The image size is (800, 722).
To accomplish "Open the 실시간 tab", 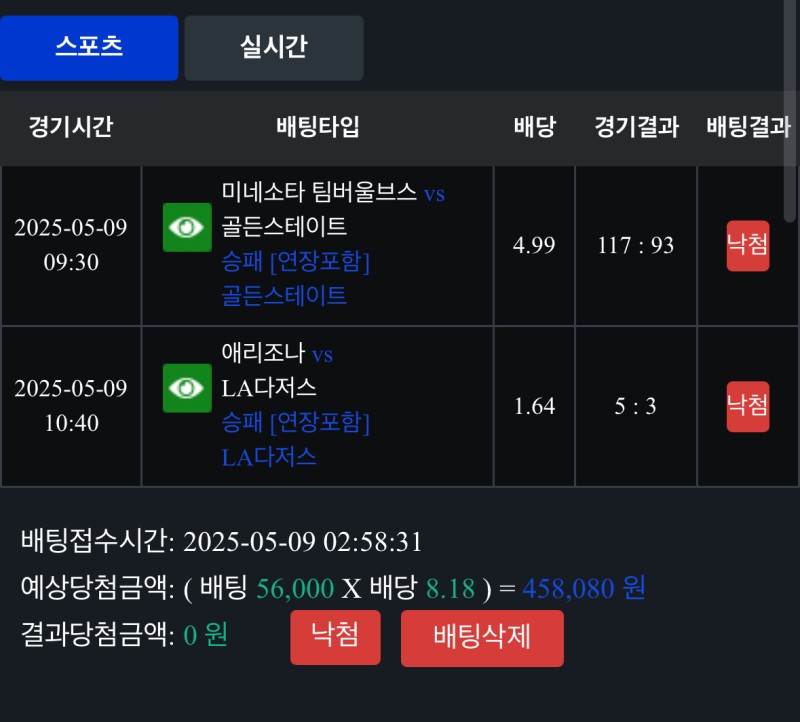I will coord(274,47).
